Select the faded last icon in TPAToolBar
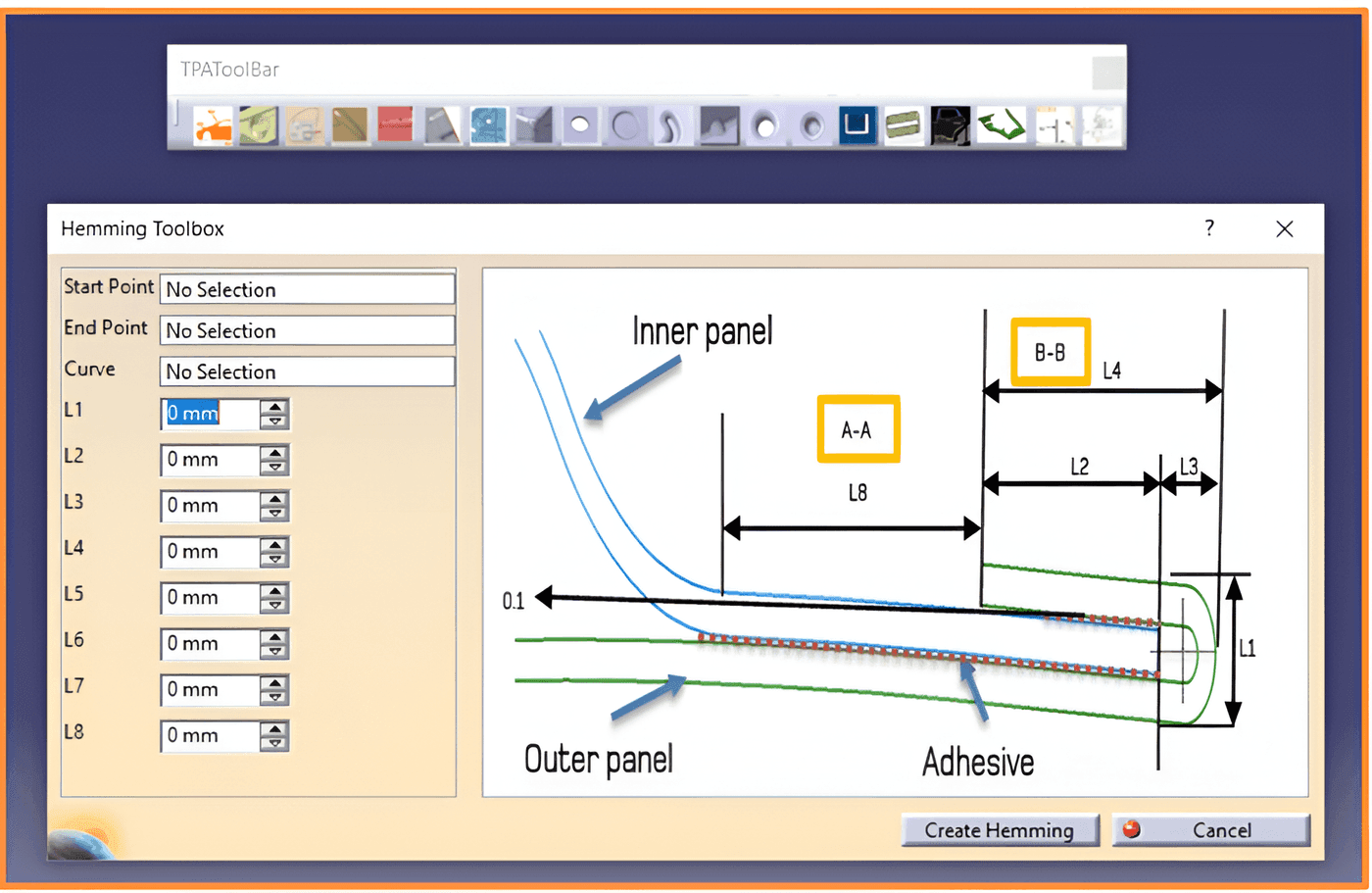Screen dimensions: 1372x893 (1102, 125)
